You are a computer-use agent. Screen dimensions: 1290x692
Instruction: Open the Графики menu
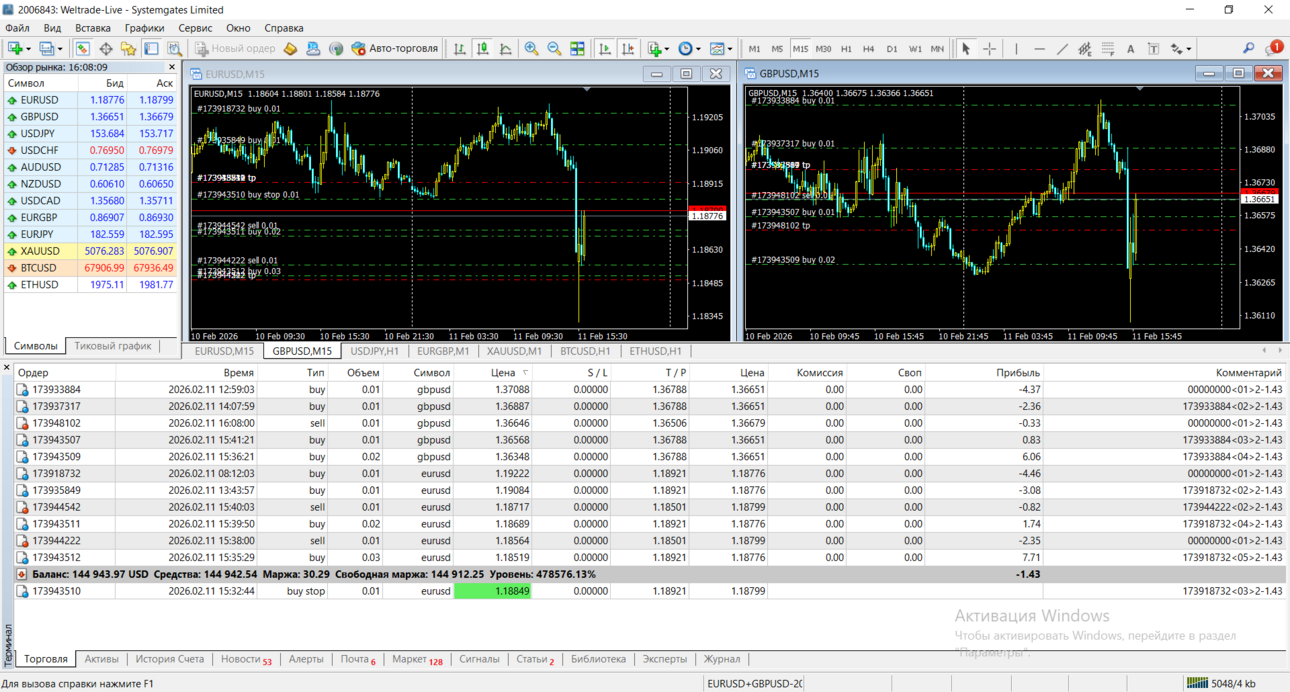144,28
